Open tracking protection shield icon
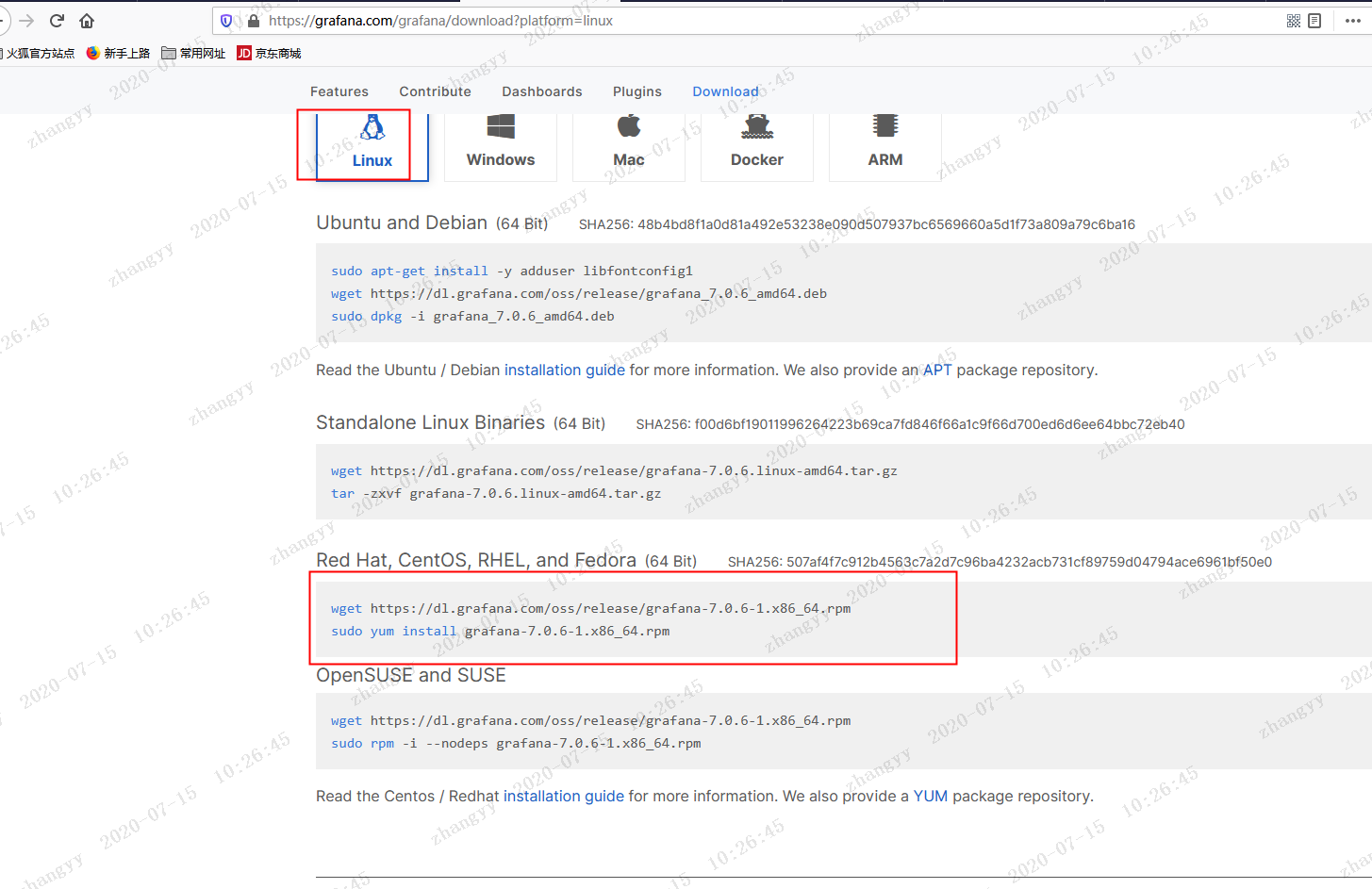The image size is (1372, 889). pyautogui.click(x=226, y=21)
